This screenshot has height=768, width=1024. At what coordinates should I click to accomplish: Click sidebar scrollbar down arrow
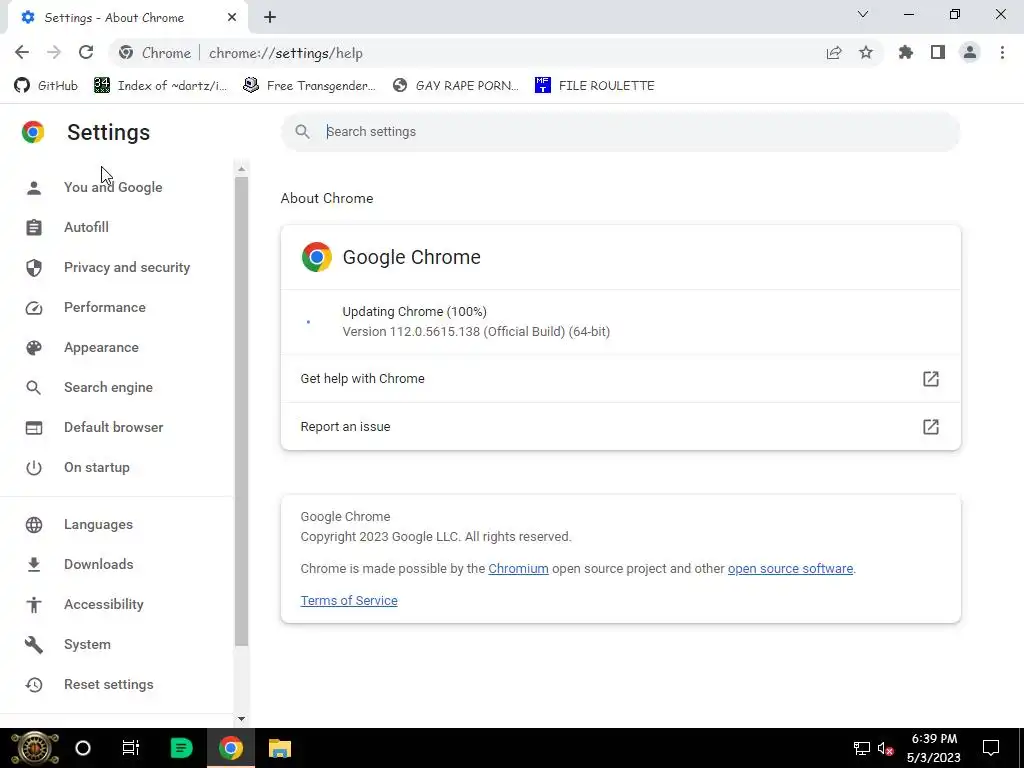242,719
